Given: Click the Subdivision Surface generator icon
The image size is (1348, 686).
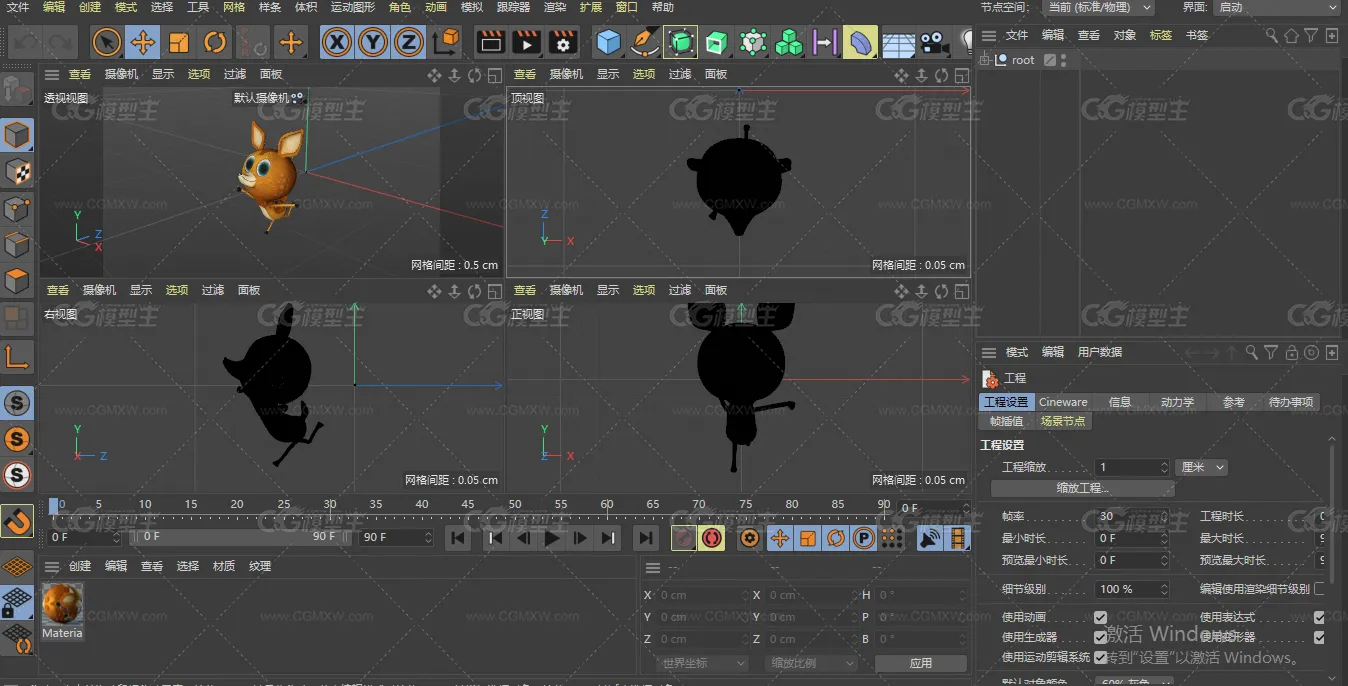Looking at the screenshot, I should tap(680, 42).
